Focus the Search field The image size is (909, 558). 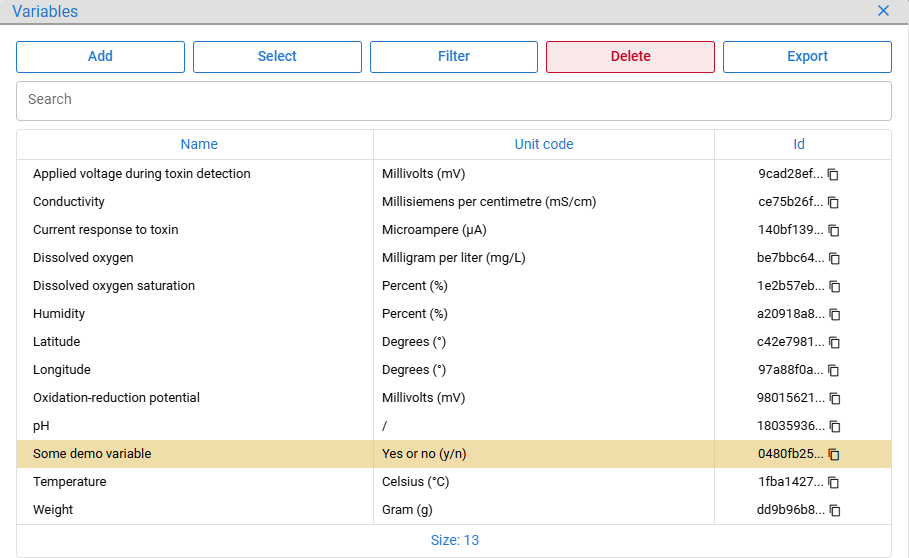(x=454, y=101)
